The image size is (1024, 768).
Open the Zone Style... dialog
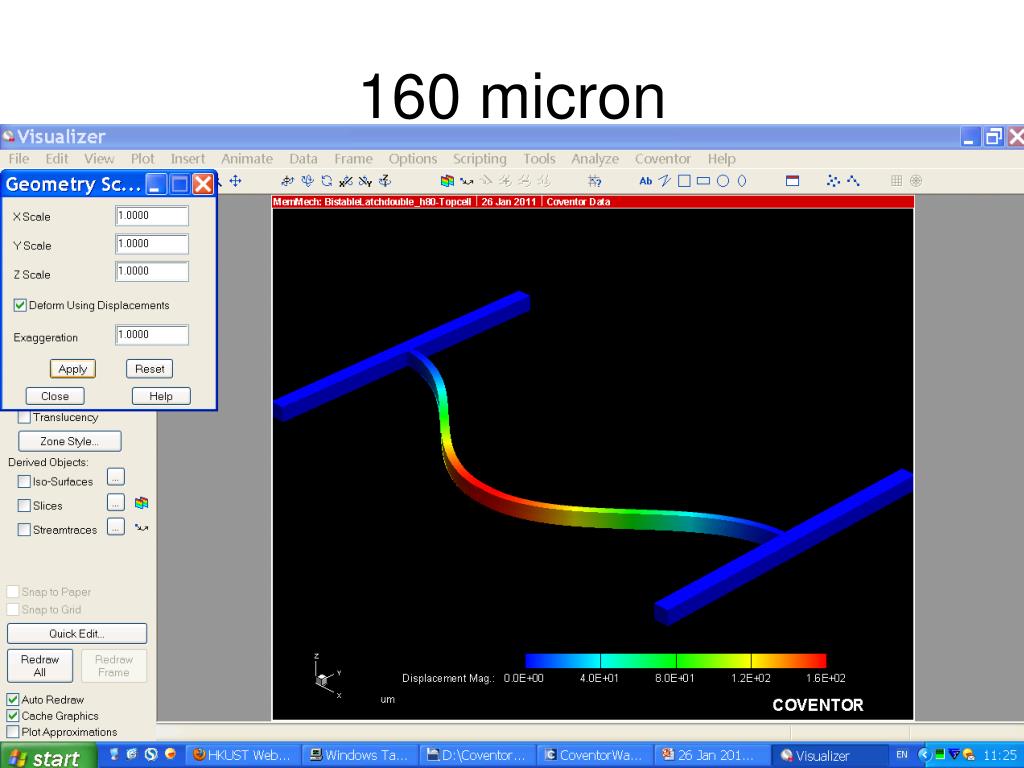(x=69, y=441)
